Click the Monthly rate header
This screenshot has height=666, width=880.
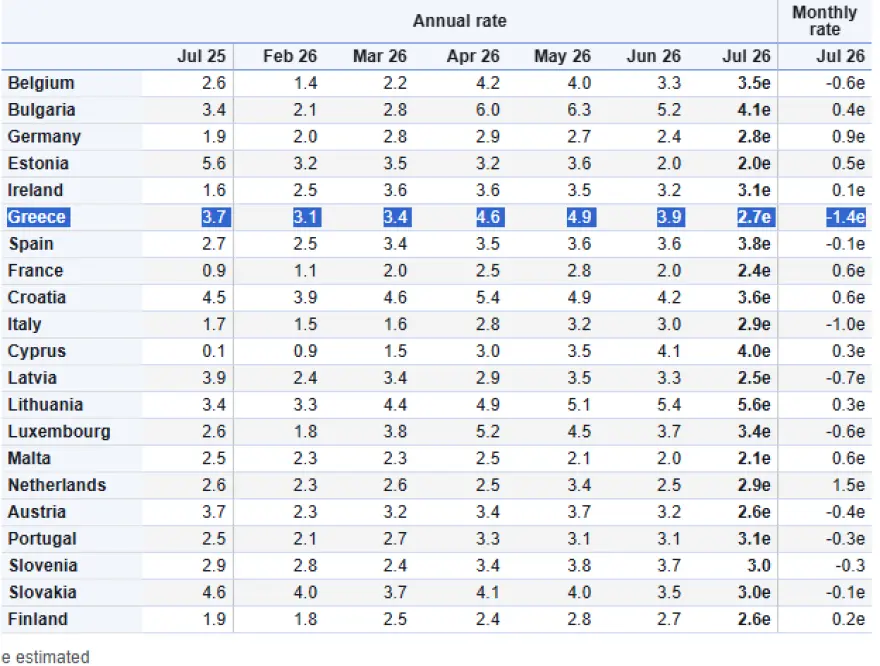824,21
